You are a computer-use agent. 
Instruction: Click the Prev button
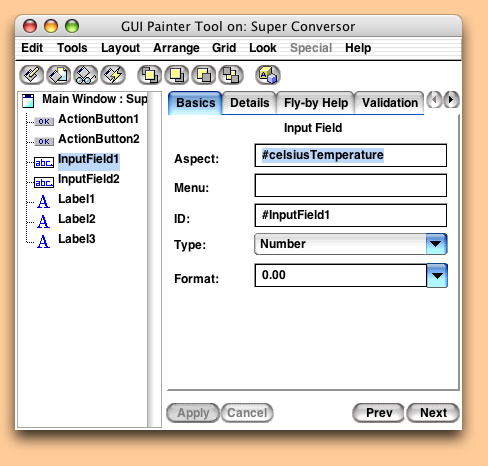point(379,413)
